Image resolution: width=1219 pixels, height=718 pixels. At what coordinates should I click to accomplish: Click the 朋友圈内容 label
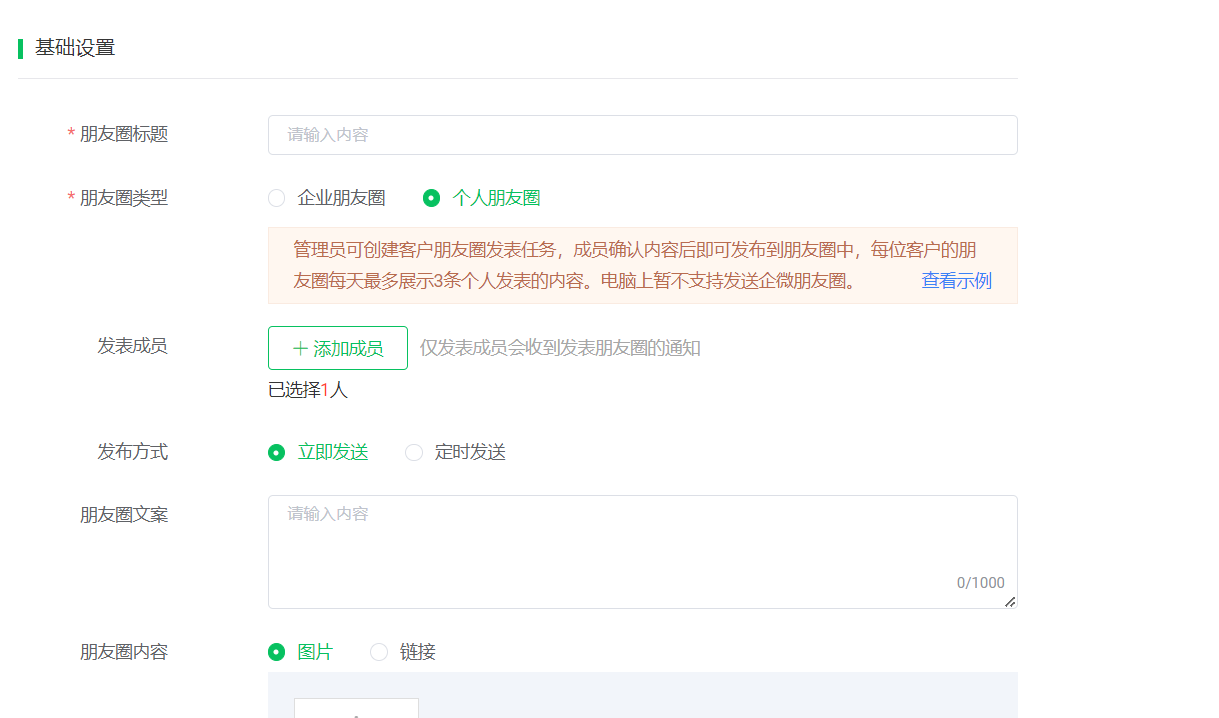[x=124, y=652]
